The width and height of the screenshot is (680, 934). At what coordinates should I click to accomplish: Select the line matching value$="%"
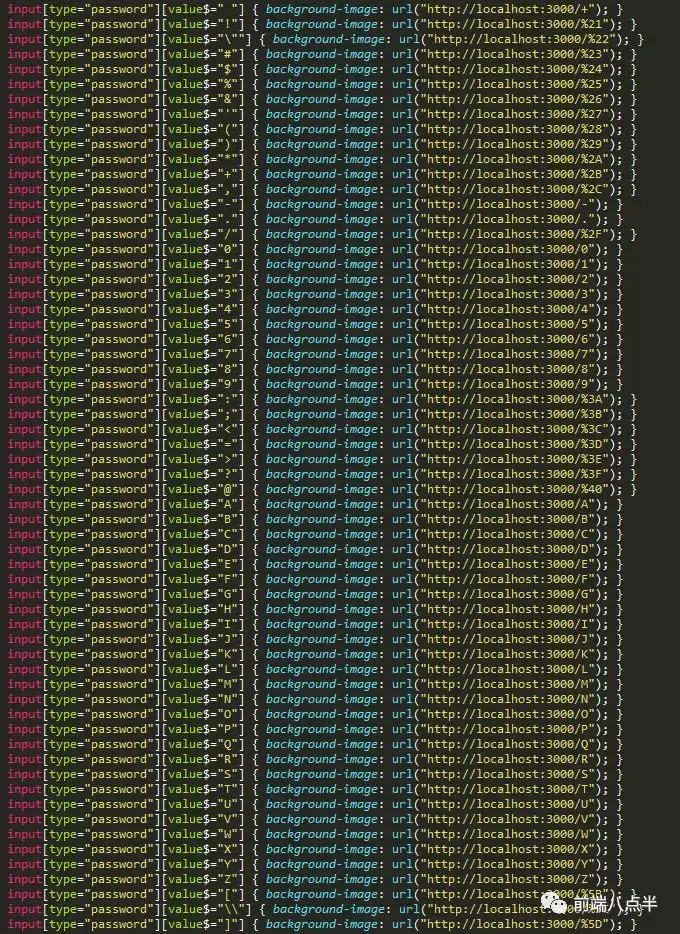322,84
